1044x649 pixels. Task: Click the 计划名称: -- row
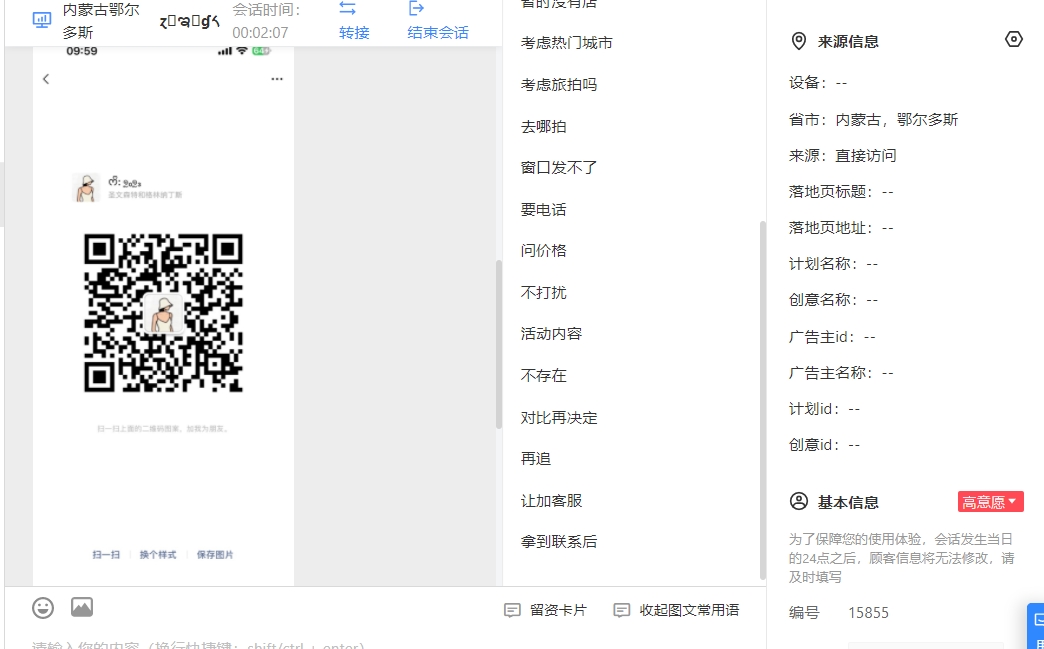coord(833,264)
